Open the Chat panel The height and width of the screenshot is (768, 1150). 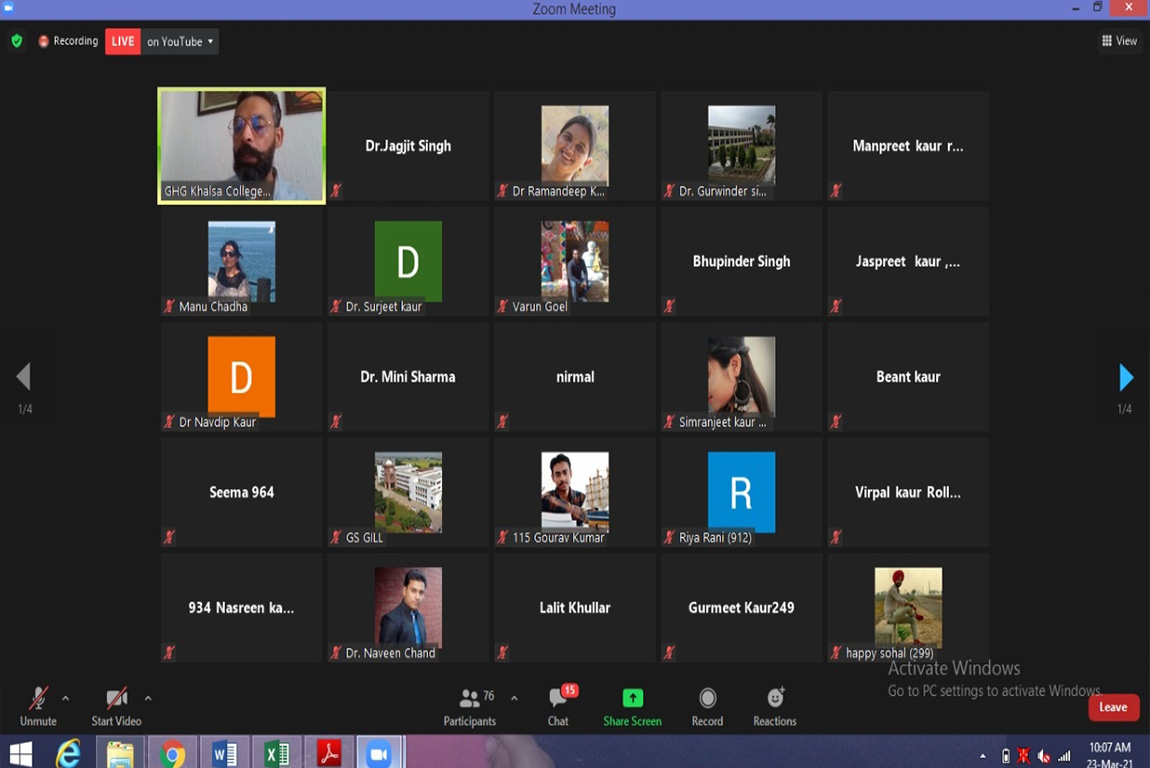pos(558,706)
